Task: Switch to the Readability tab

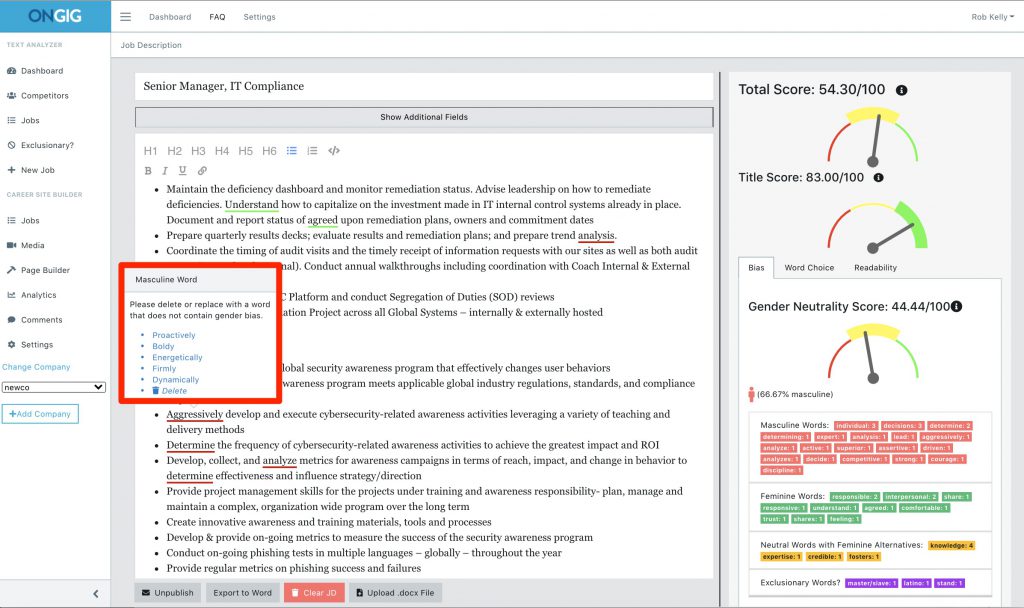Action: coord(875,268)
